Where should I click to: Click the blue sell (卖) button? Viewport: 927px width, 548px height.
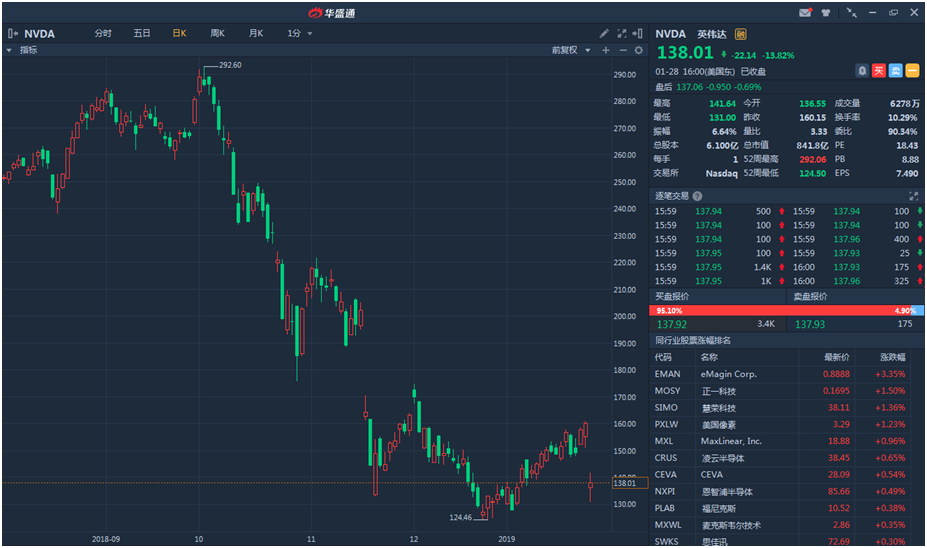pyautogui.click(x=897, y=71)
